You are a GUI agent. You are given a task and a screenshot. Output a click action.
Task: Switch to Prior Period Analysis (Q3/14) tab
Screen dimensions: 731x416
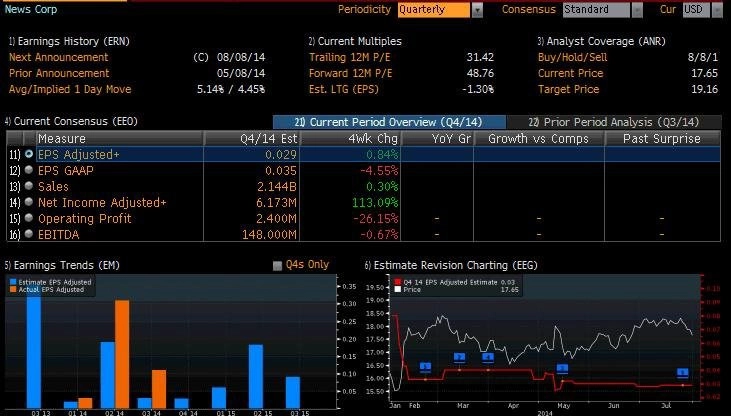(x=614, y=122)
